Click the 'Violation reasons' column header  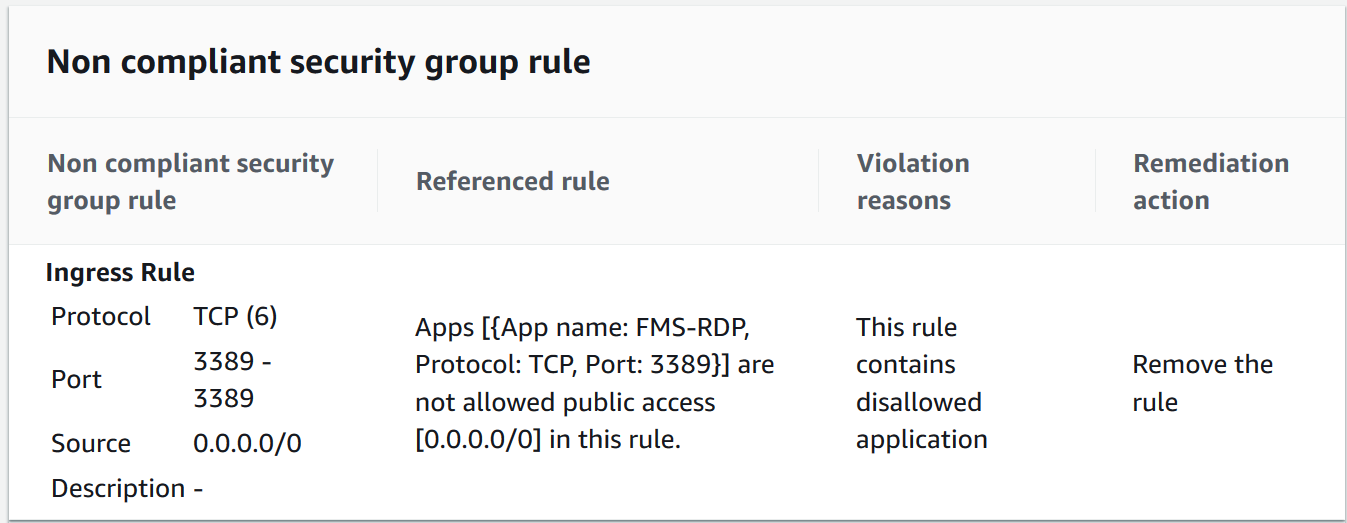pyautogui.click(x=913, y=182)
